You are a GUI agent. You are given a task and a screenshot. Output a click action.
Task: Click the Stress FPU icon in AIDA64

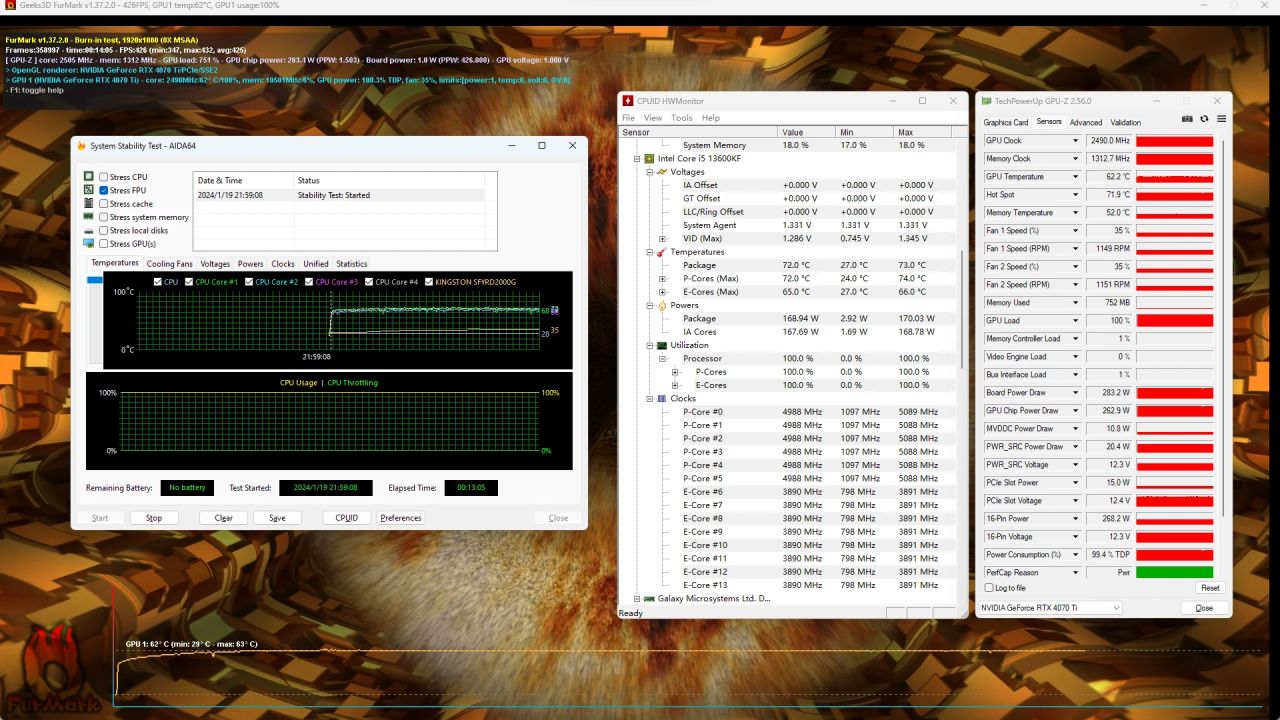pos(89,190)
